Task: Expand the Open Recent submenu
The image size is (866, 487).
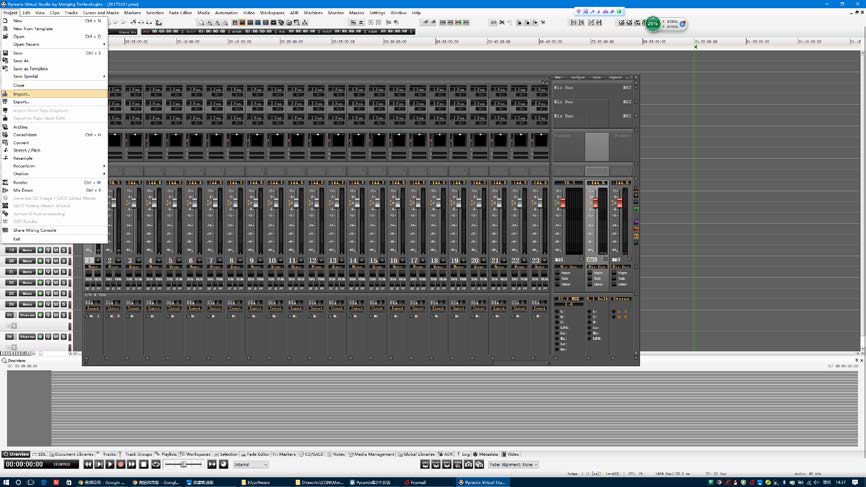Action: (x=54, y=44)
